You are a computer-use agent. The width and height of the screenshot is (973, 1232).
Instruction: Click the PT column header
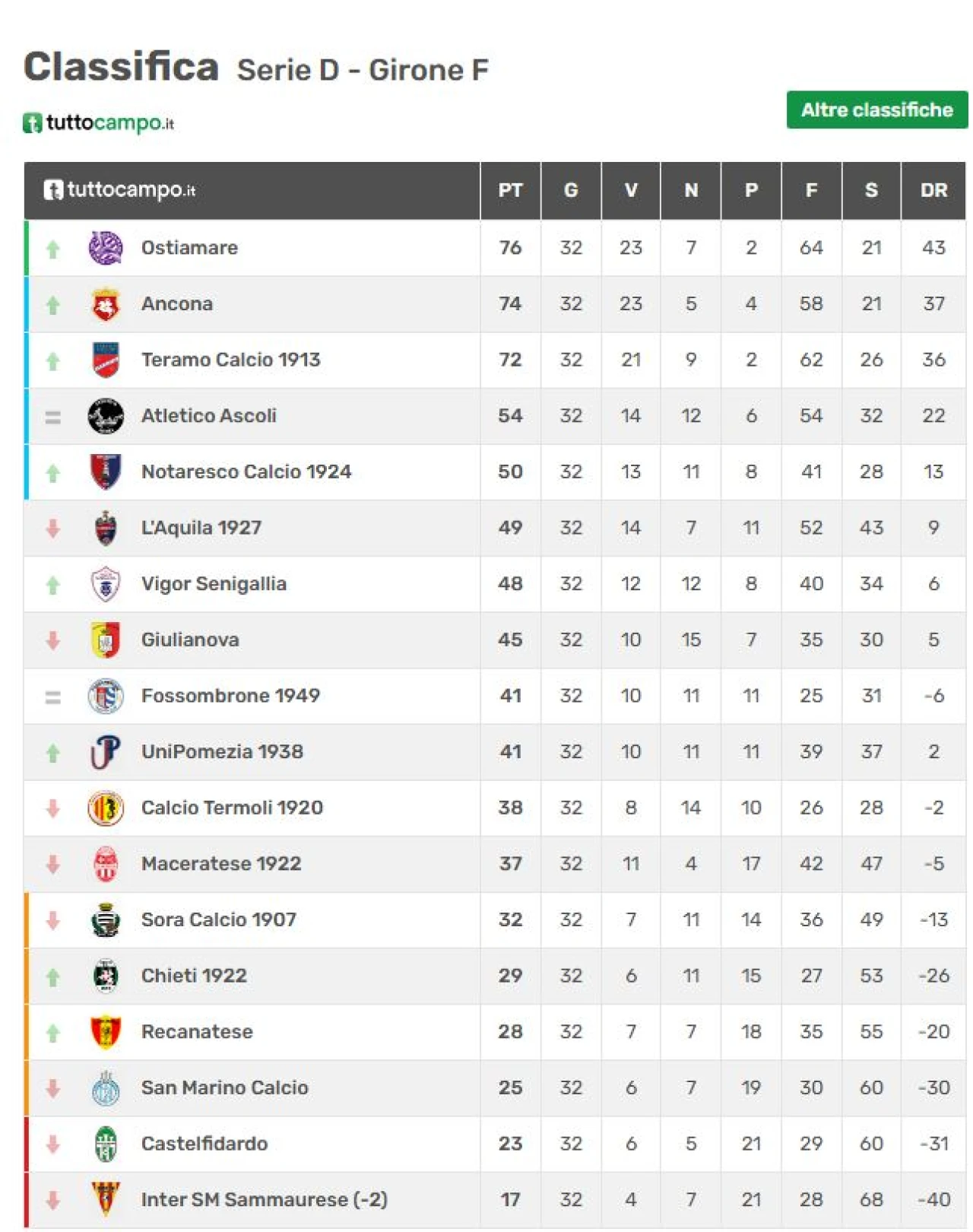(510, 190)
